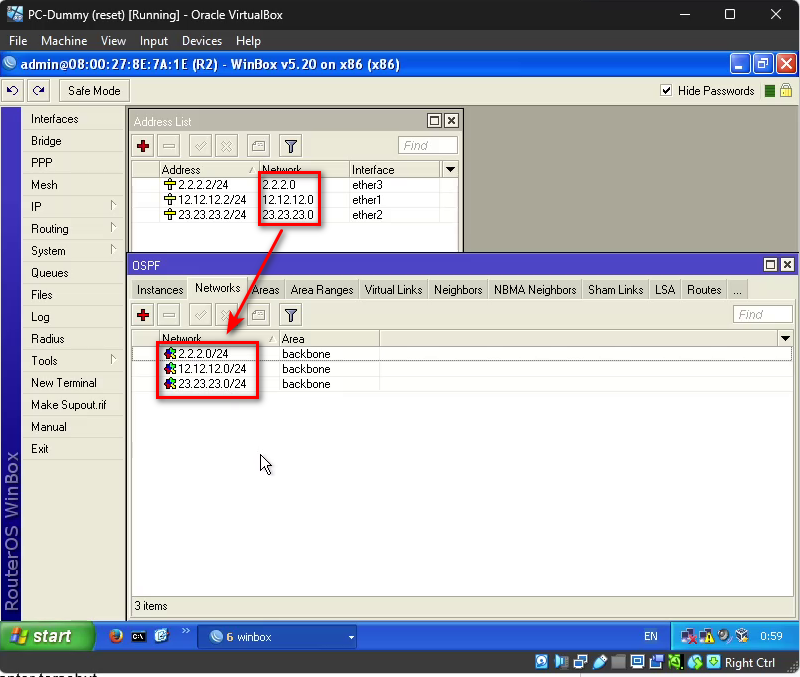Click the green status indicator icon
Viewport: 800px width, 677px height.
pos(770,91)
